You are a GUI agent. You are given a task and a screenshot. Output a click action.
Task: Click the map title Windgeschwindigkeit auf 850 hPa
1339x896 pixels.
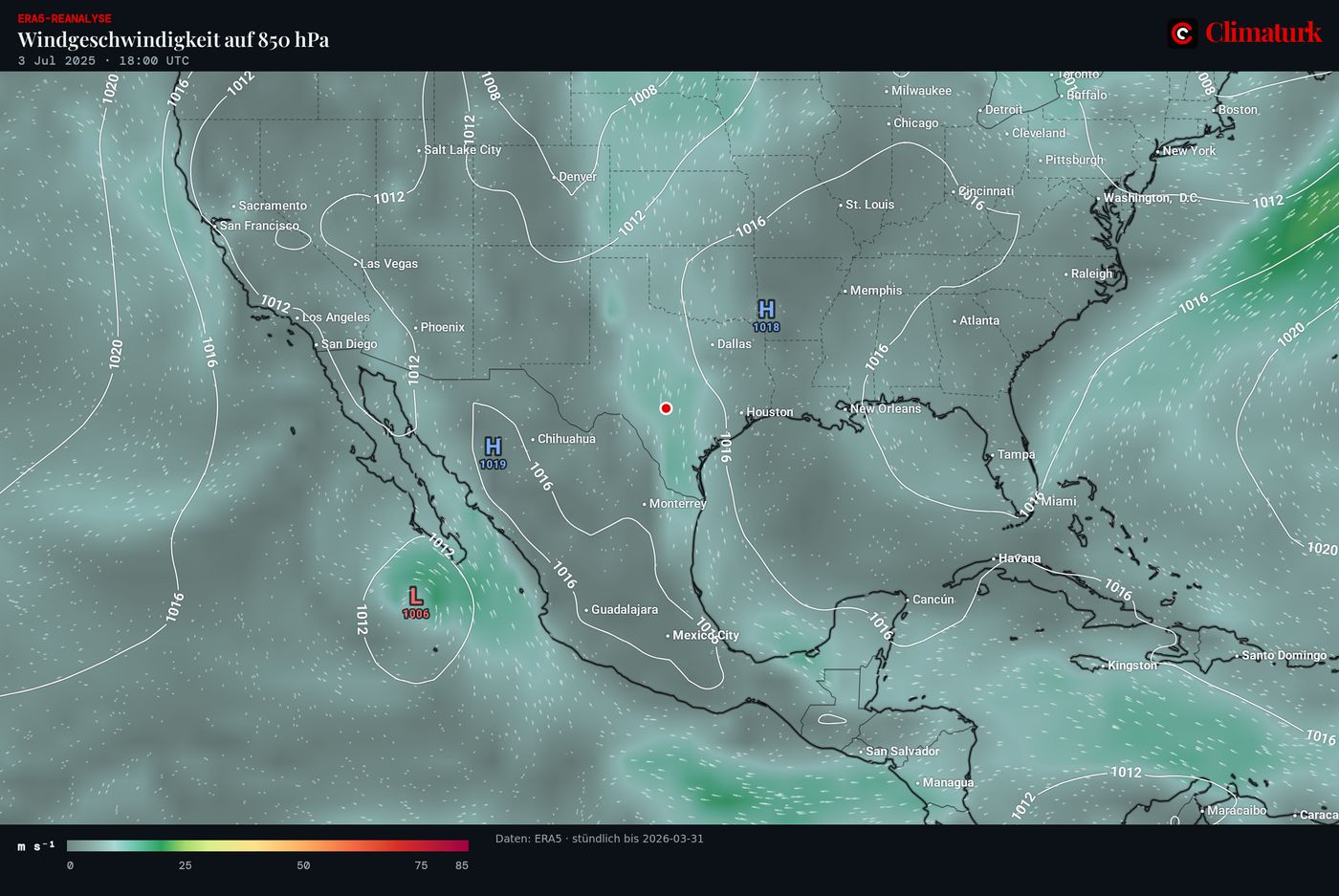173,39
